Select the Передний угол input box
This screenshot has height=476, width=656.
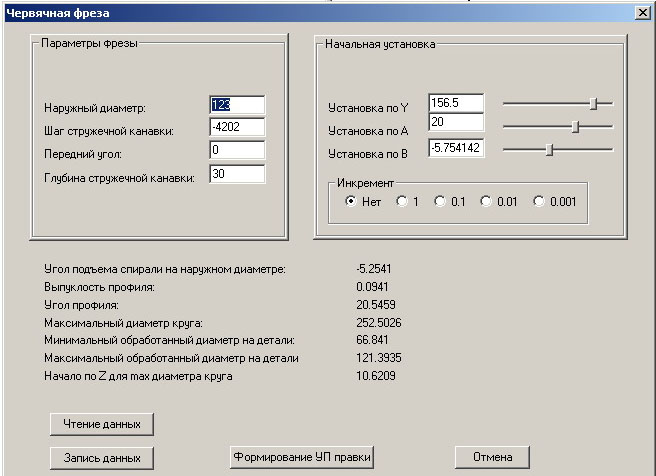pos(237,150)
